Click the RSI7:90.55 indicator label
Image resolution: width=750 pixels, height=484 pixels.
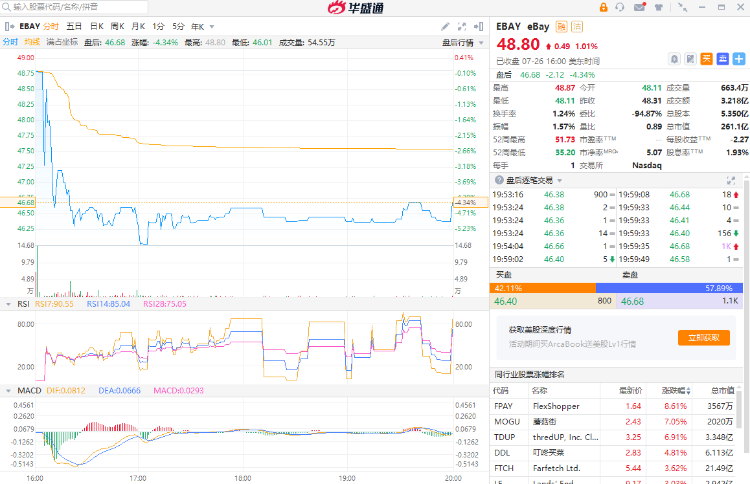[54, 304]
